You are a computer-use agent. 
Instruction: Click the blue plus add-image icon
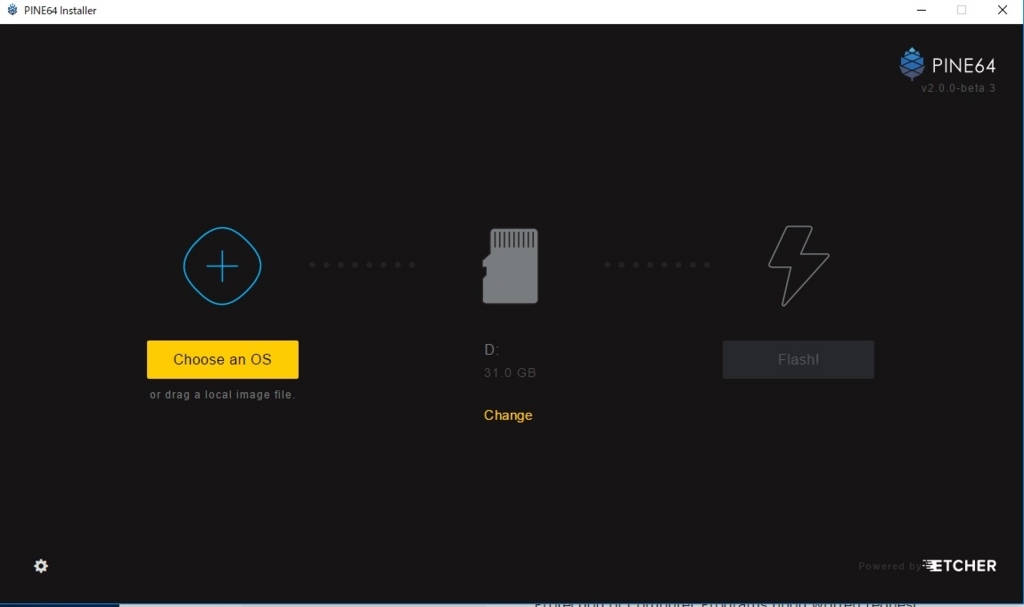click(222, 266)
